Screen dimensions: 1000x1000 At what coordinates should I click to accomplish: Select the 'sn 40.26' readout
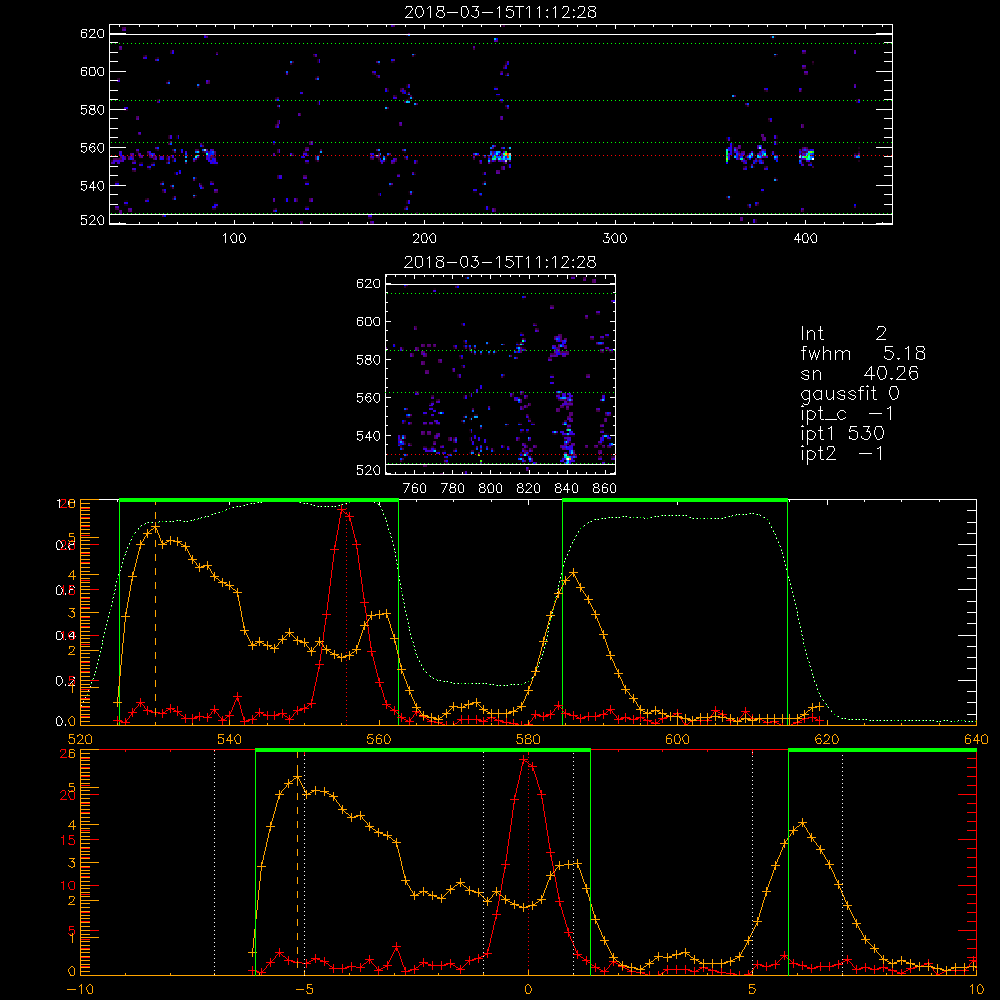(x=860, y=373)
